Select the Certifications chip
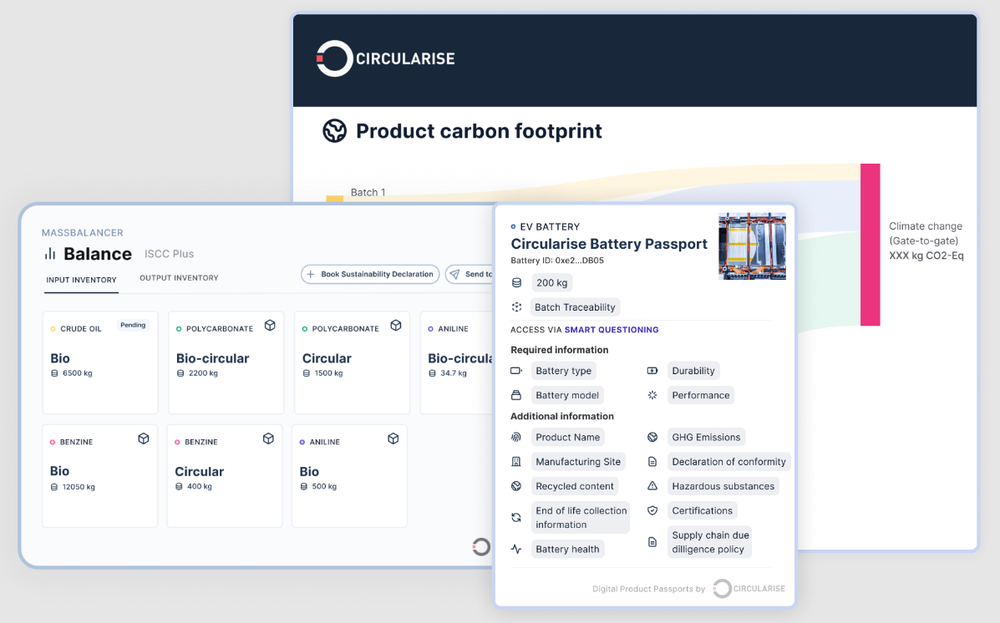This screenshot has height=623, width=1000. 702,510
